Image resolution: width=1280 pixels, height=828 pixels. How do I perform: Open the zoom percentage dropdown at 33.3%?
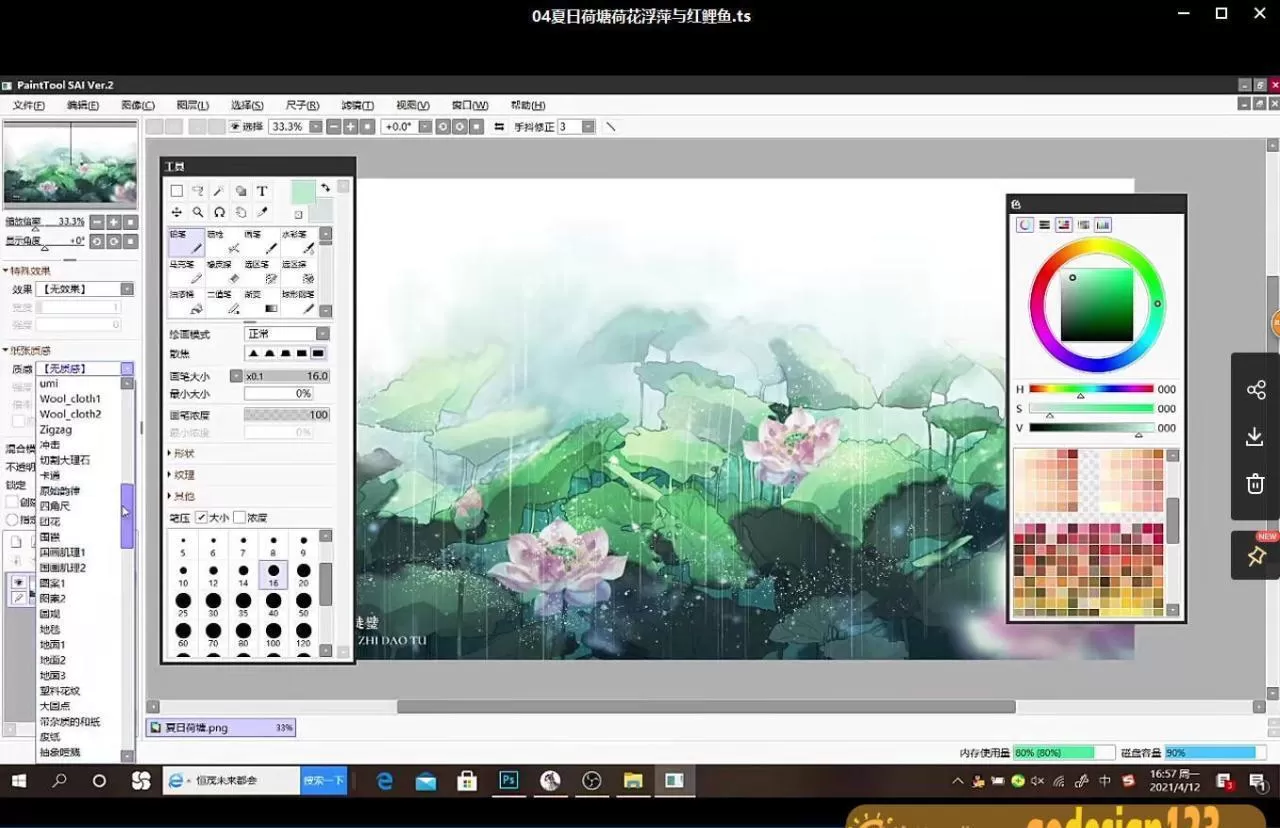(x=316, y=127)
